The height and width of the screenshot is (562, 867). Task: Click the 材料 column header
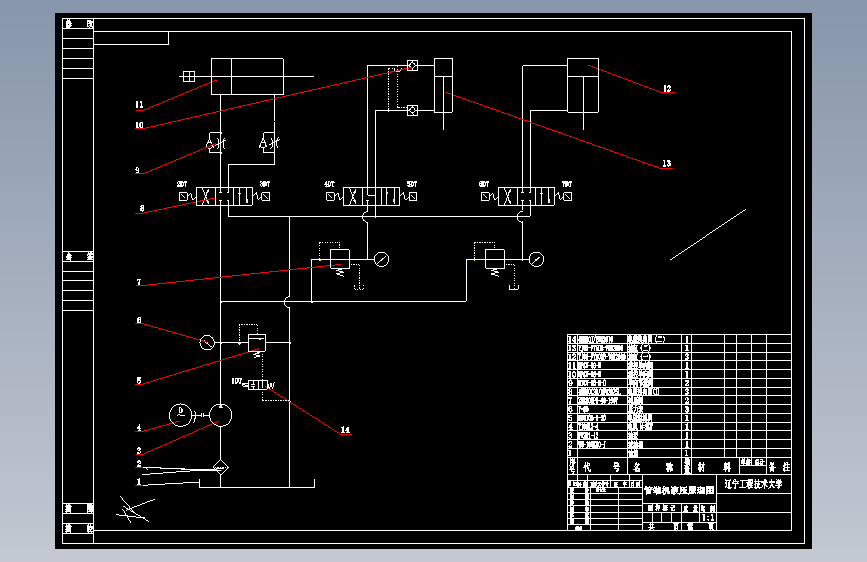pos(714,467)
